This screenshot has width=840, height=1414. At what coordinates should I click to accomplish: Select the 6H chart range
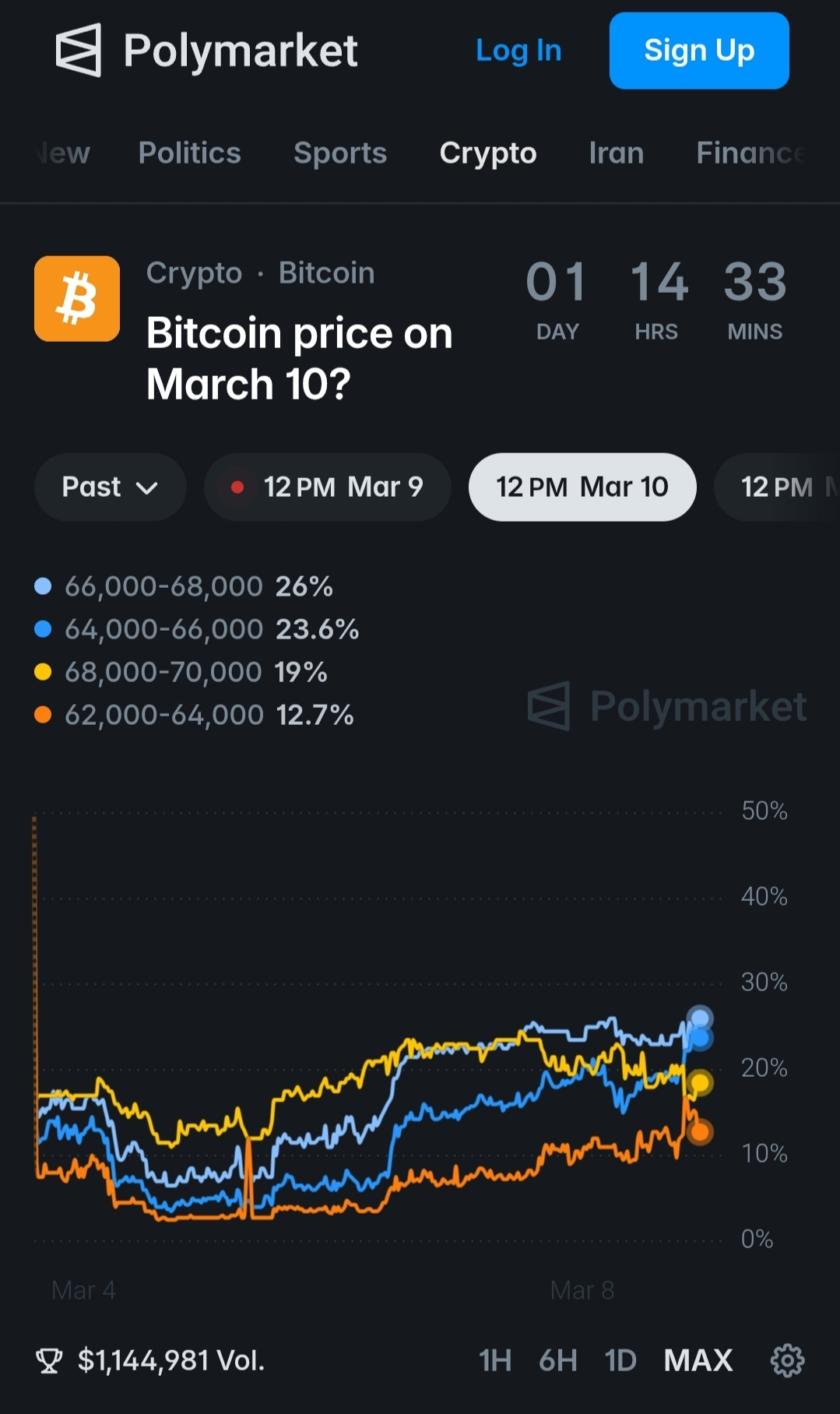click(x=557, y=1360)
